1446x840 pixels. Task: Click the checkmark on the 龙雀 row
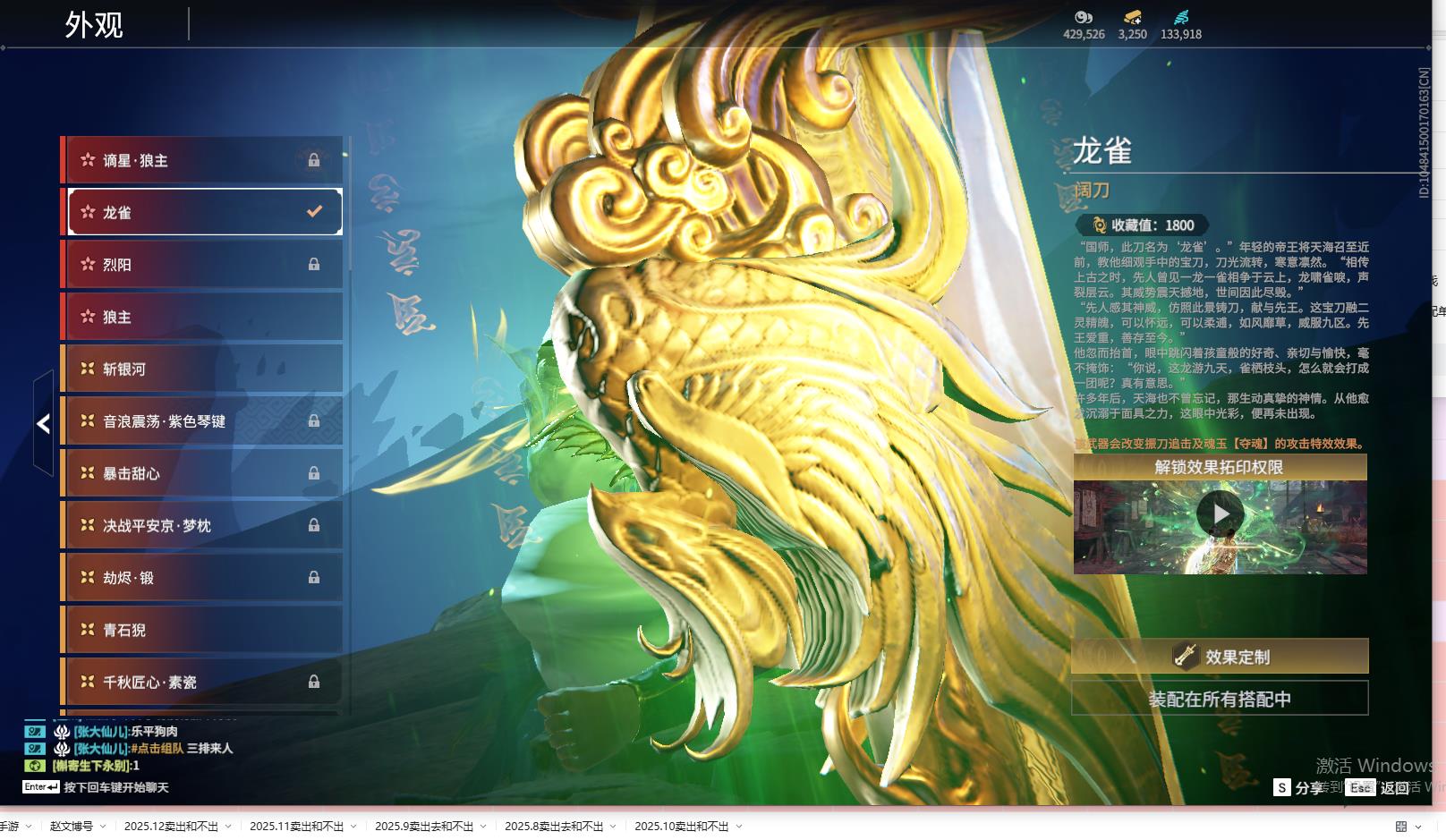click(314, 212)
